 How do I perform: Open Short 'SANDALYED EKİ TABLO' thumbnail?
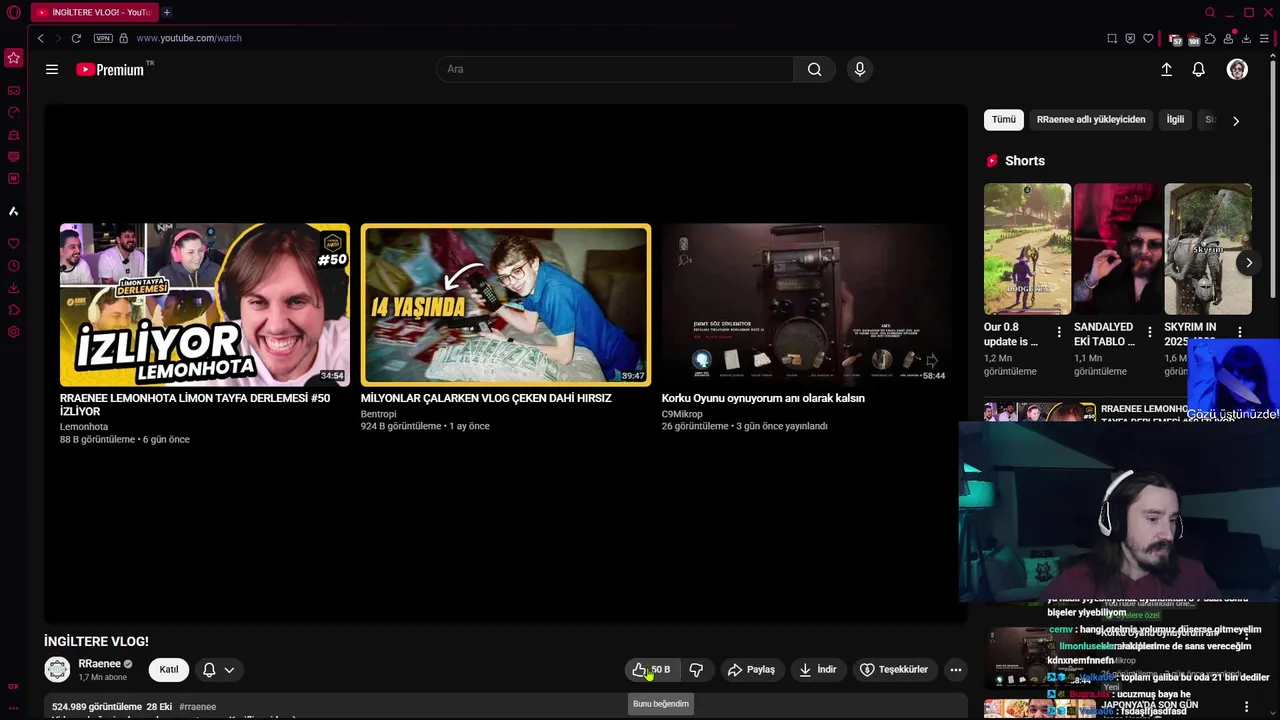click(1117, 249)
